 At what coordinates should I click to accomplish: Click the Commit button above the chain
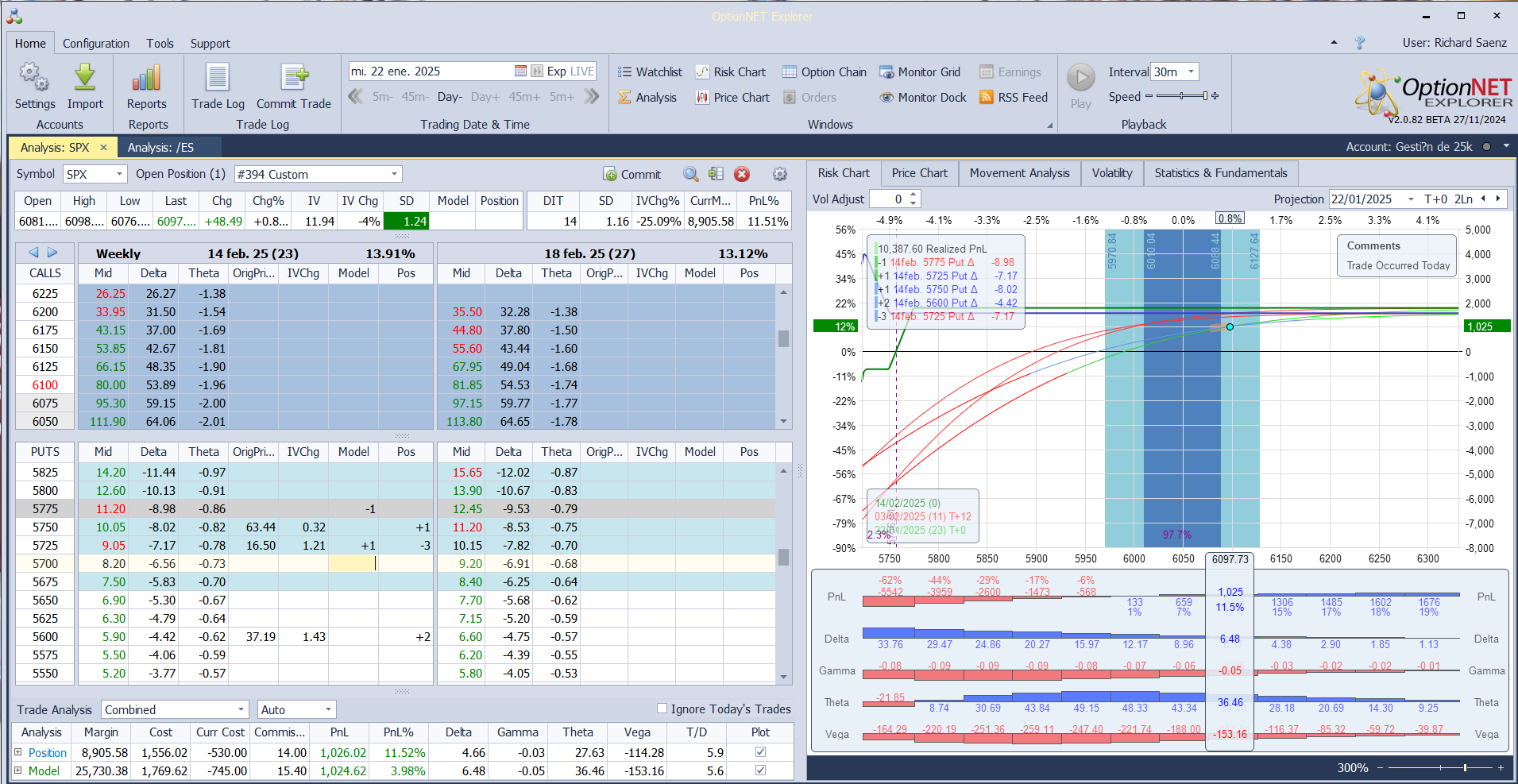pos(632,174)
